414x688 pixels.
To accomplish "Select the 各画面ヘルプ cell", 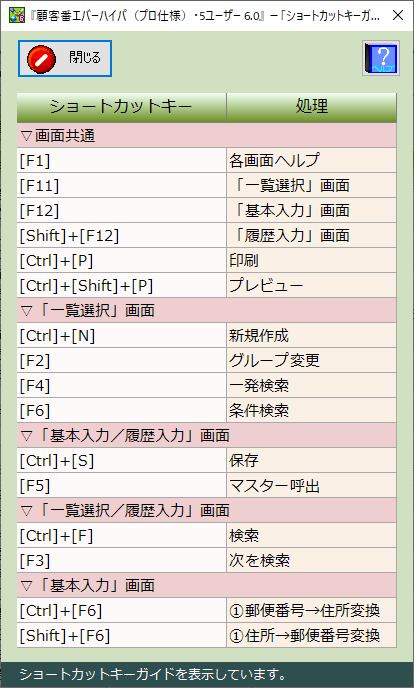I will pyautogui.click(x=311, y=161).
